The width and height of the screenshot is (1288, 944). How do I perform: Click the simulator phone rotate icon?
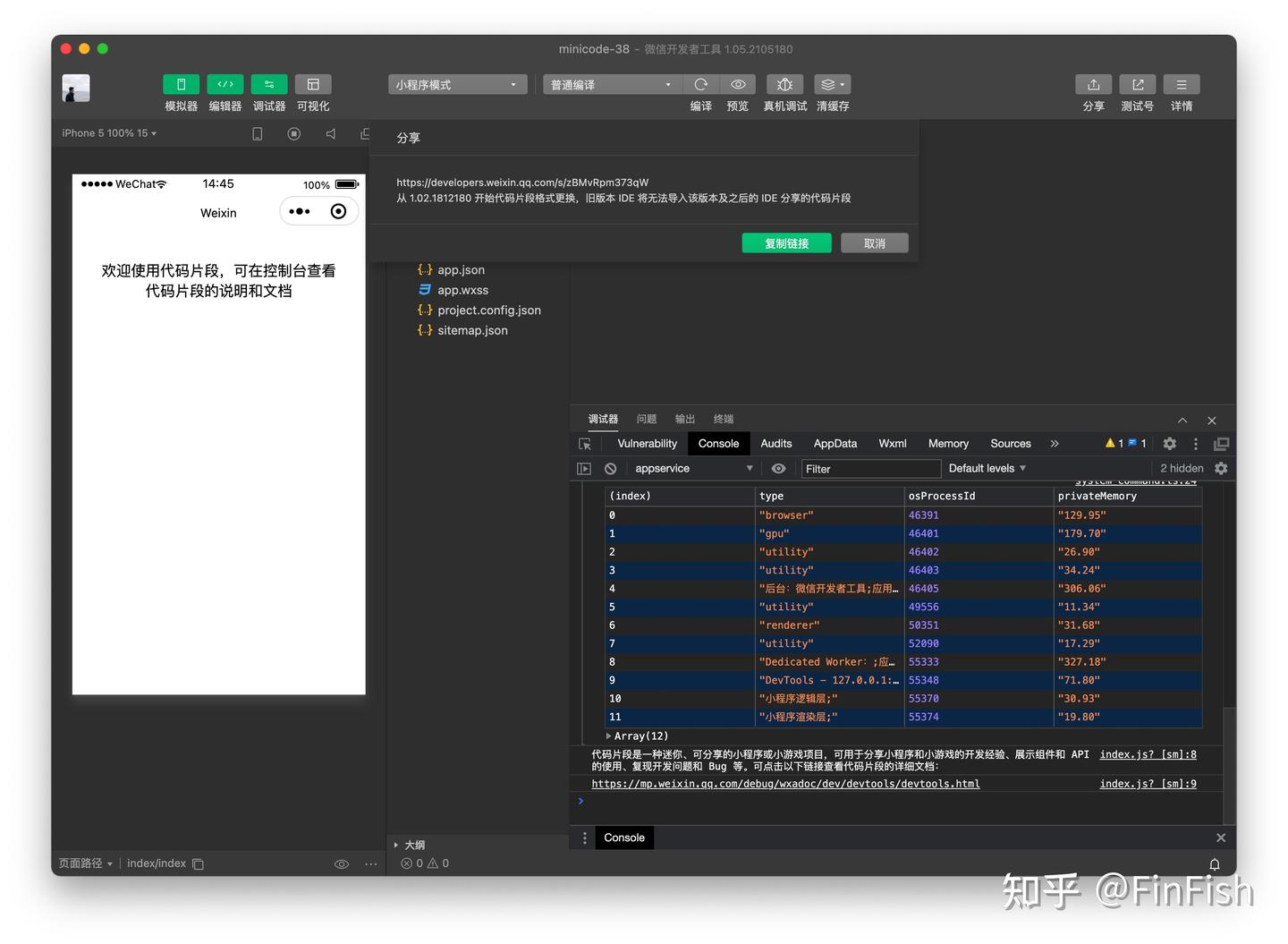(x=258, y=133)
